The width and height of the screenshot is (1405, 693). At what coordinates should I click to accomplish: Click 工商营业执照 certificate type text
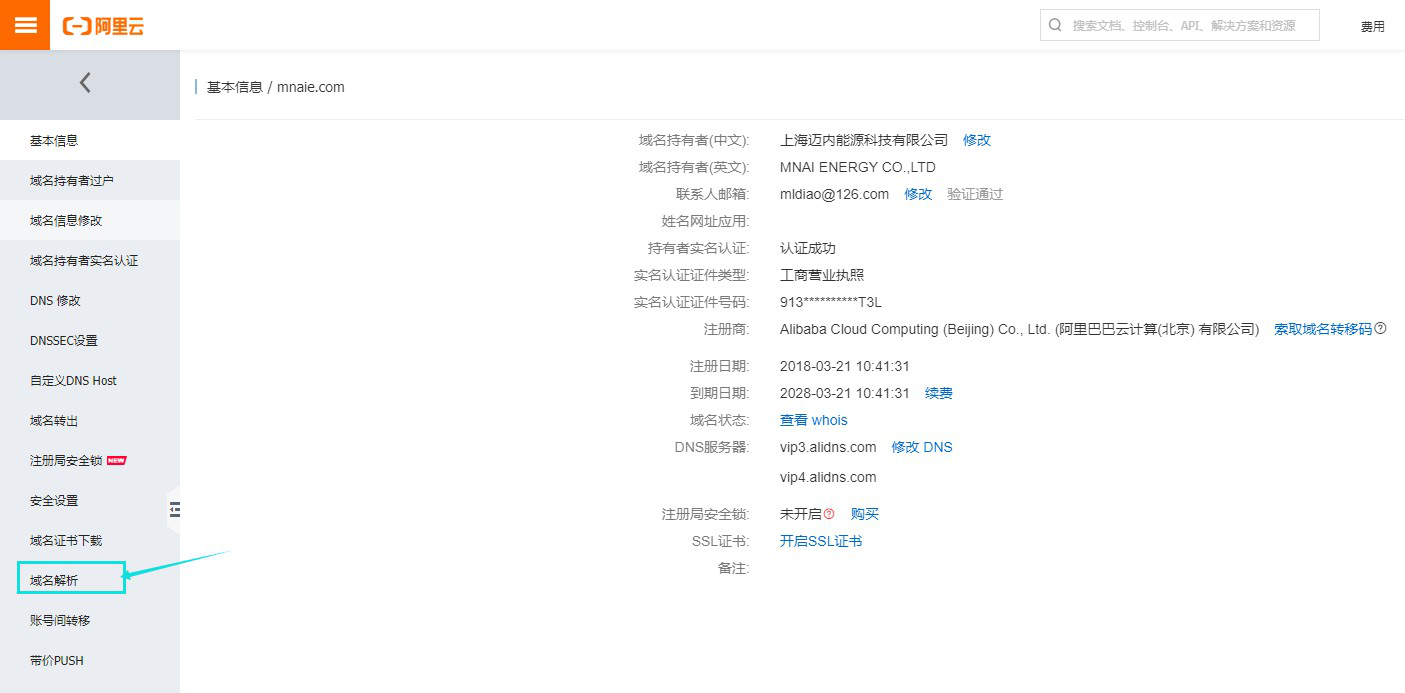coord(822,275)
